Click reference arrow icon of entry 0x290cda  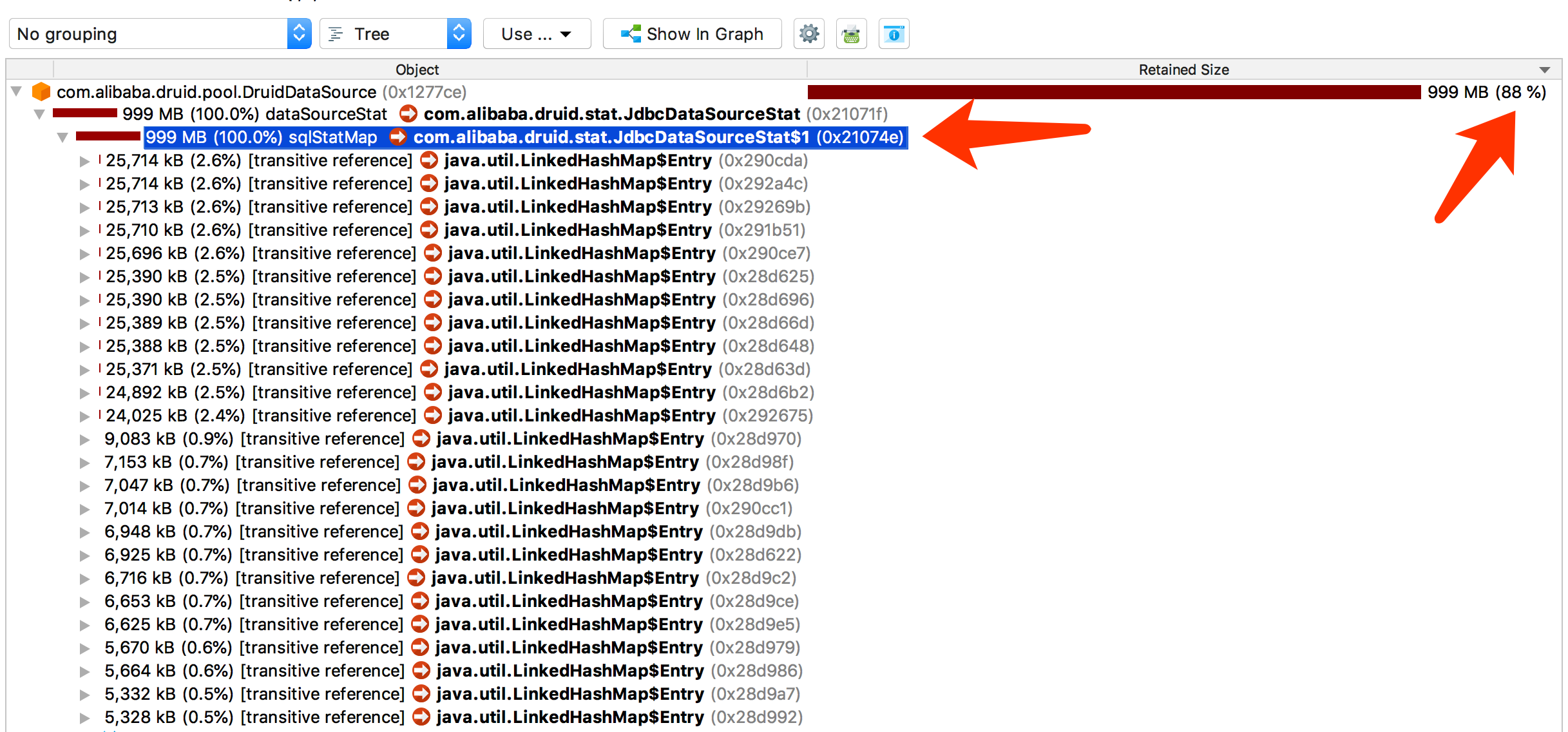click(x=429, y=160)
